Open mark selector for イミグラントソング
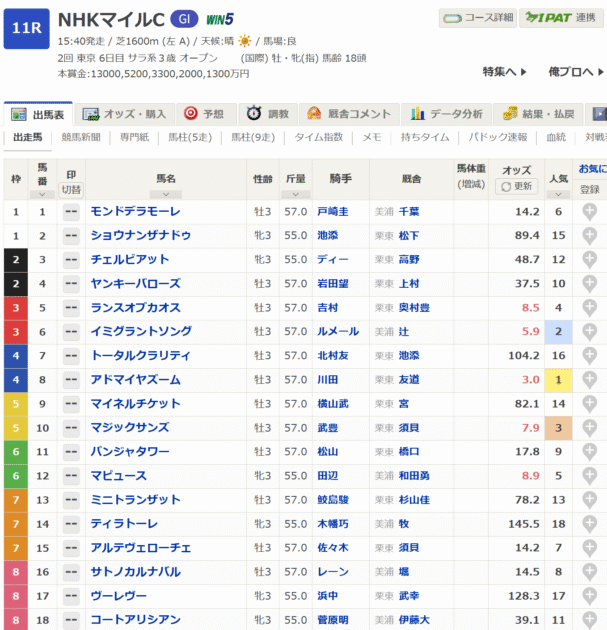The image size is (607, 630). pyautogui.click(x=71, y=332)
